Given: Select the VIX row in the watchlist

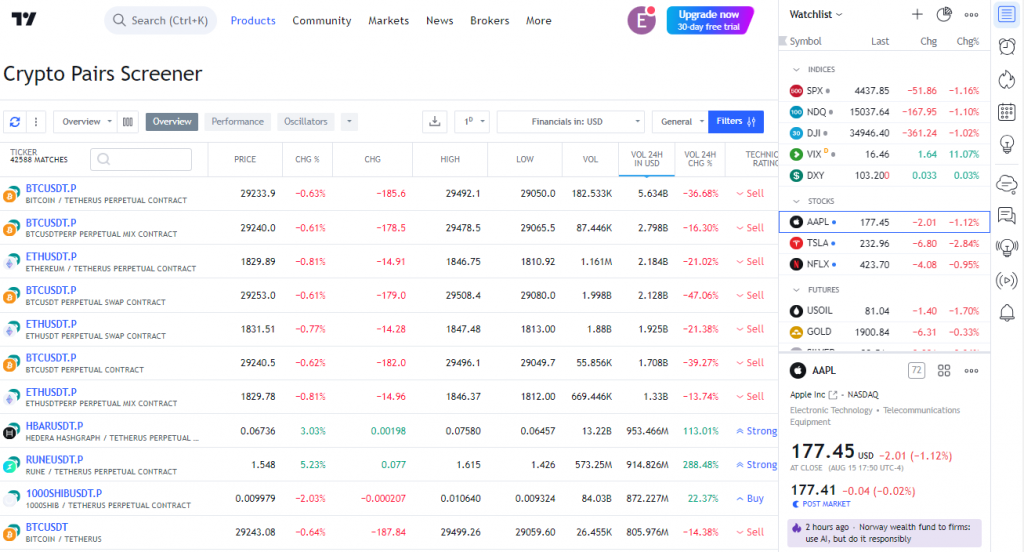Looking at the screenshot, I should [884, 154].
